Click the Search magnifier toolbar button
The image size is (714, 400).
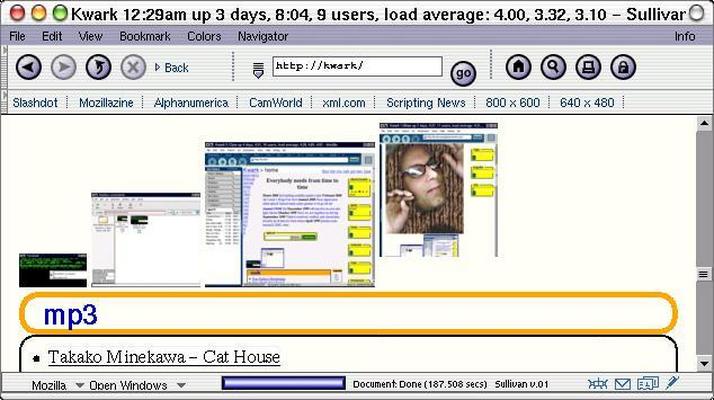tap(553, 67)
